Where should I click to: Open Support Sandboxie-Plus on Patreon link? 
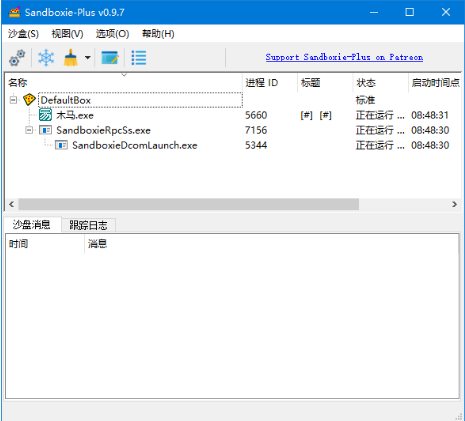click(x=344, y=57)
